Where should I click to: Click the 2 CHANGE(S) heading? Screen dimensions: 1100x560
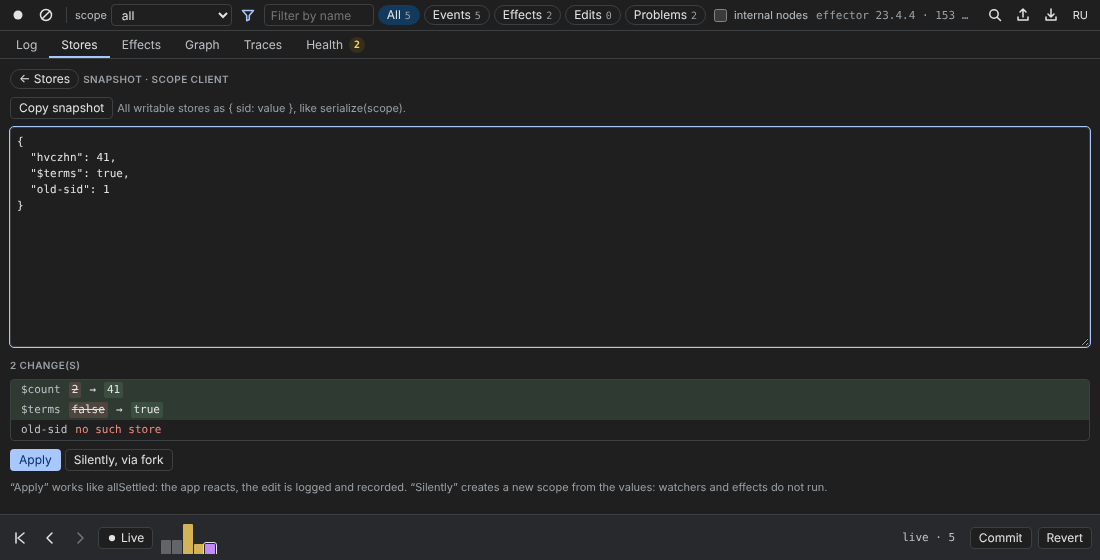click(x=45, y=366)
